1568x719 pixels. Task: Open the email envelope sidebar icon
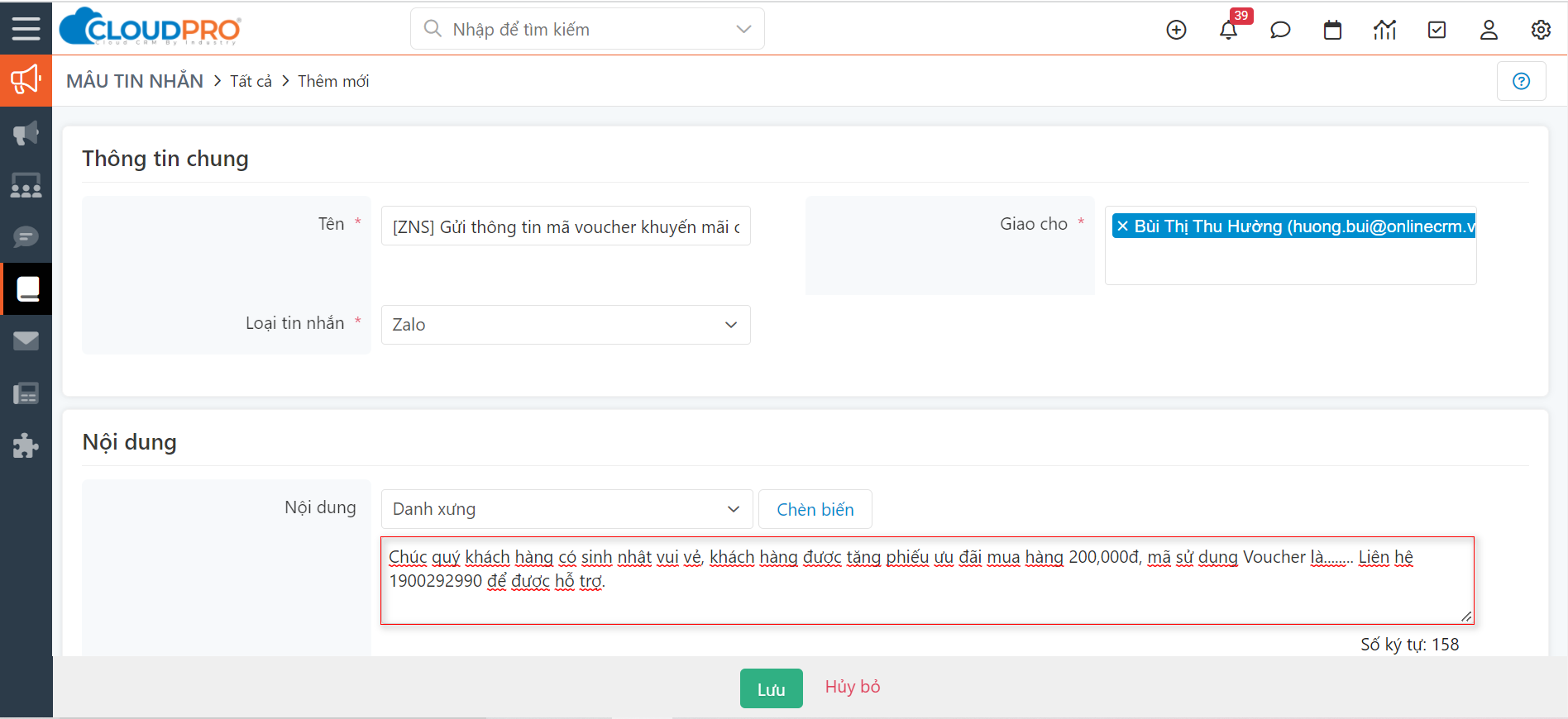pyautogui.click(x=26, y=340)
